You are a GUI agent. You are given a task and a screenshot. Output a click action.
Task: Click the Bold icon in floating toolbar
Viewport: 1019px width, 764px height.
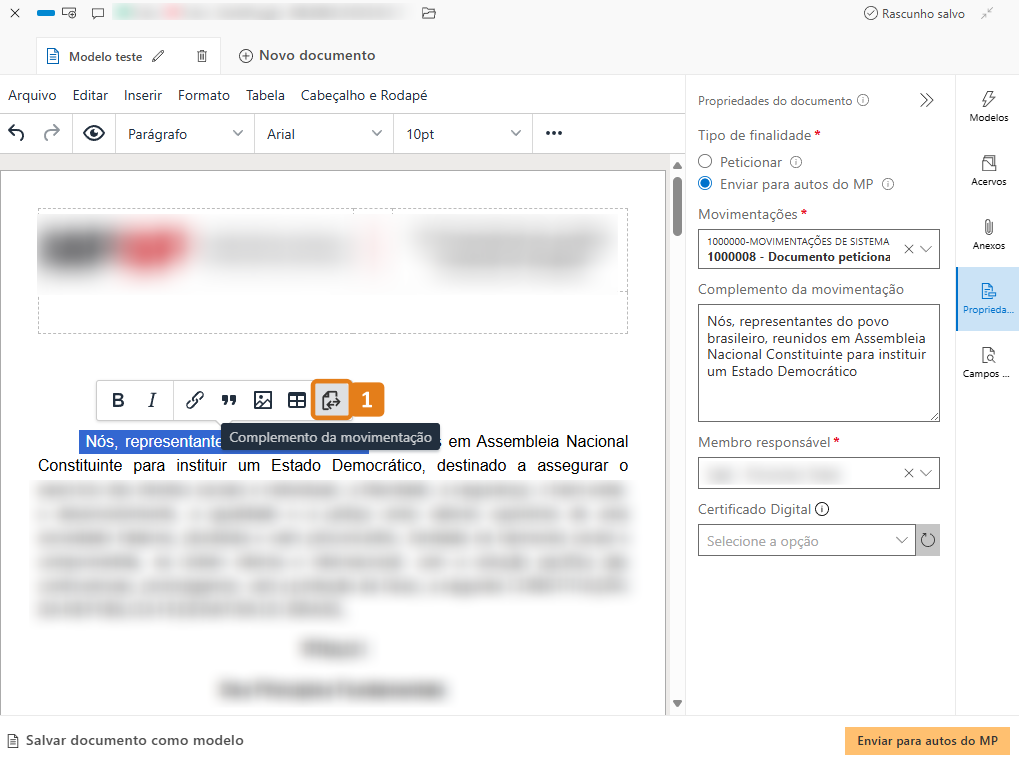118,400
